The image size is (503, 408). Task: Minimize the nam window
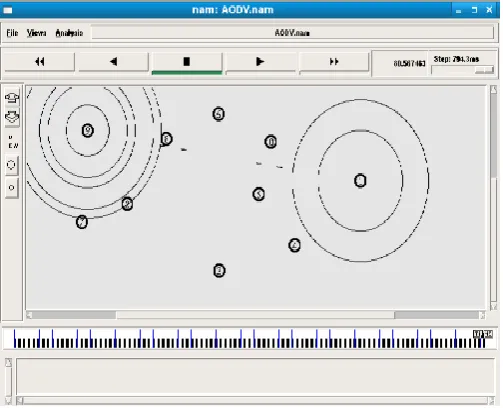(x=459, y=11)
